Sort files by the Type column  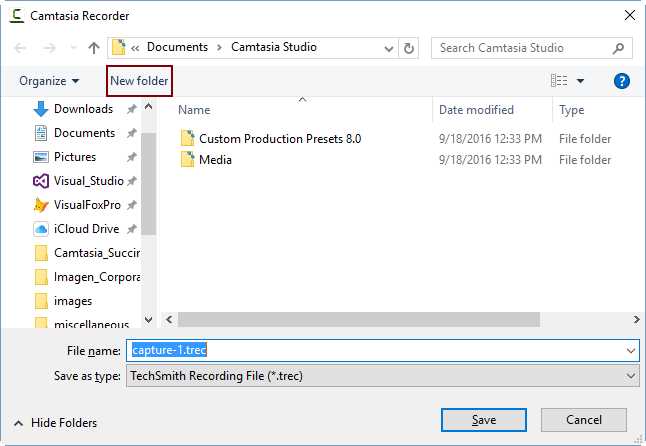[571, 110]
